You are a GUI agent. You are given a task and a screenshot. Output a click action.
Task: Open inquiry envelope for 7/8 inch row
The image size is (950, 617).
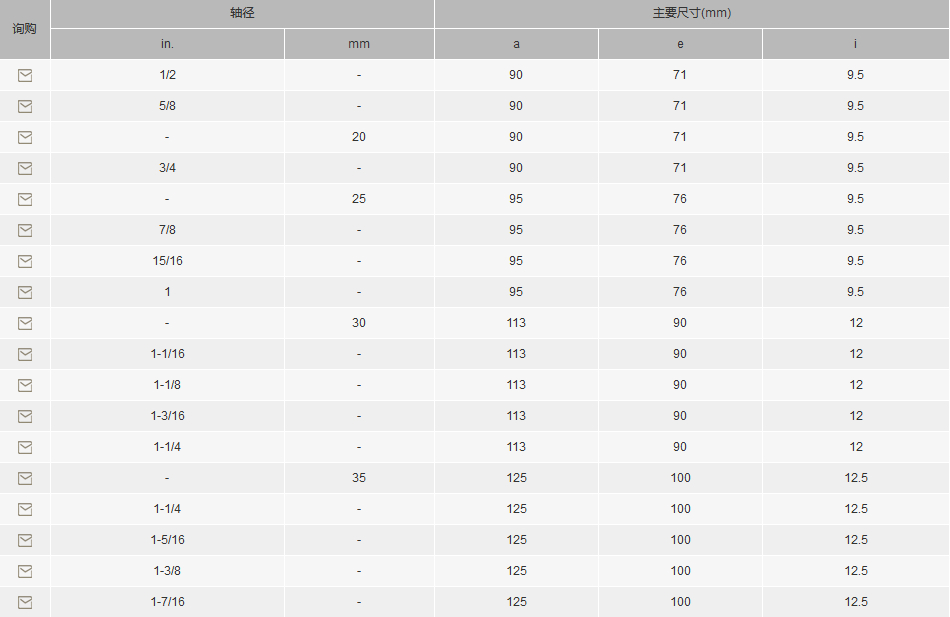(25, 230)
